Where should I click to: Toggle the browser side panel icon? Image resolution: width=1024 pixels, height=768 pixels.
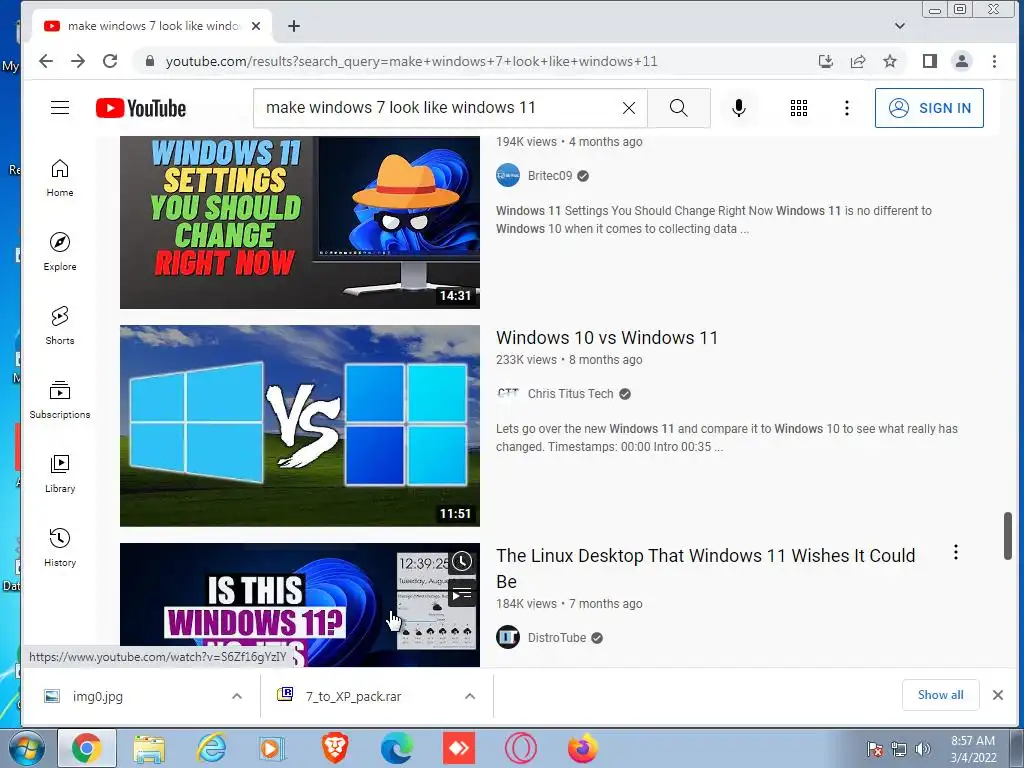pos(930,61)
